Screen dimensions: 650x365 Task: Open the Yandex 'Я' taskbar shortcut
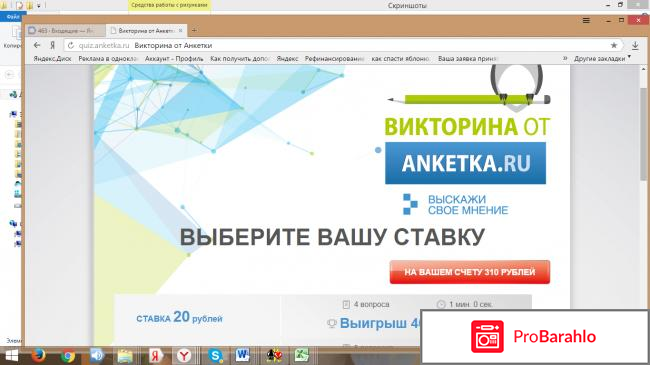coord(155,356)
